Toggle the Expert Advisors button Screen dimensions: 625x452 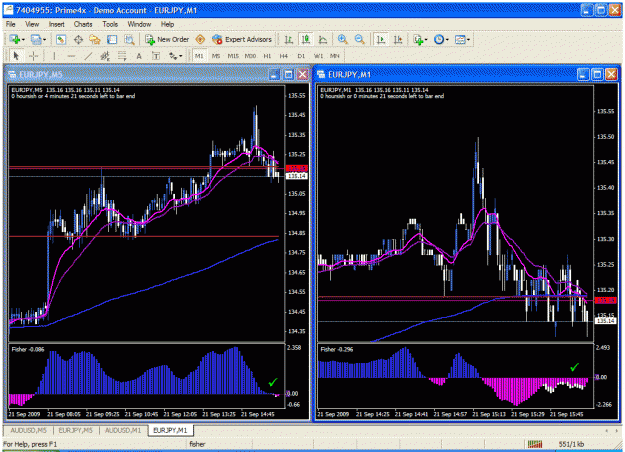242,39
